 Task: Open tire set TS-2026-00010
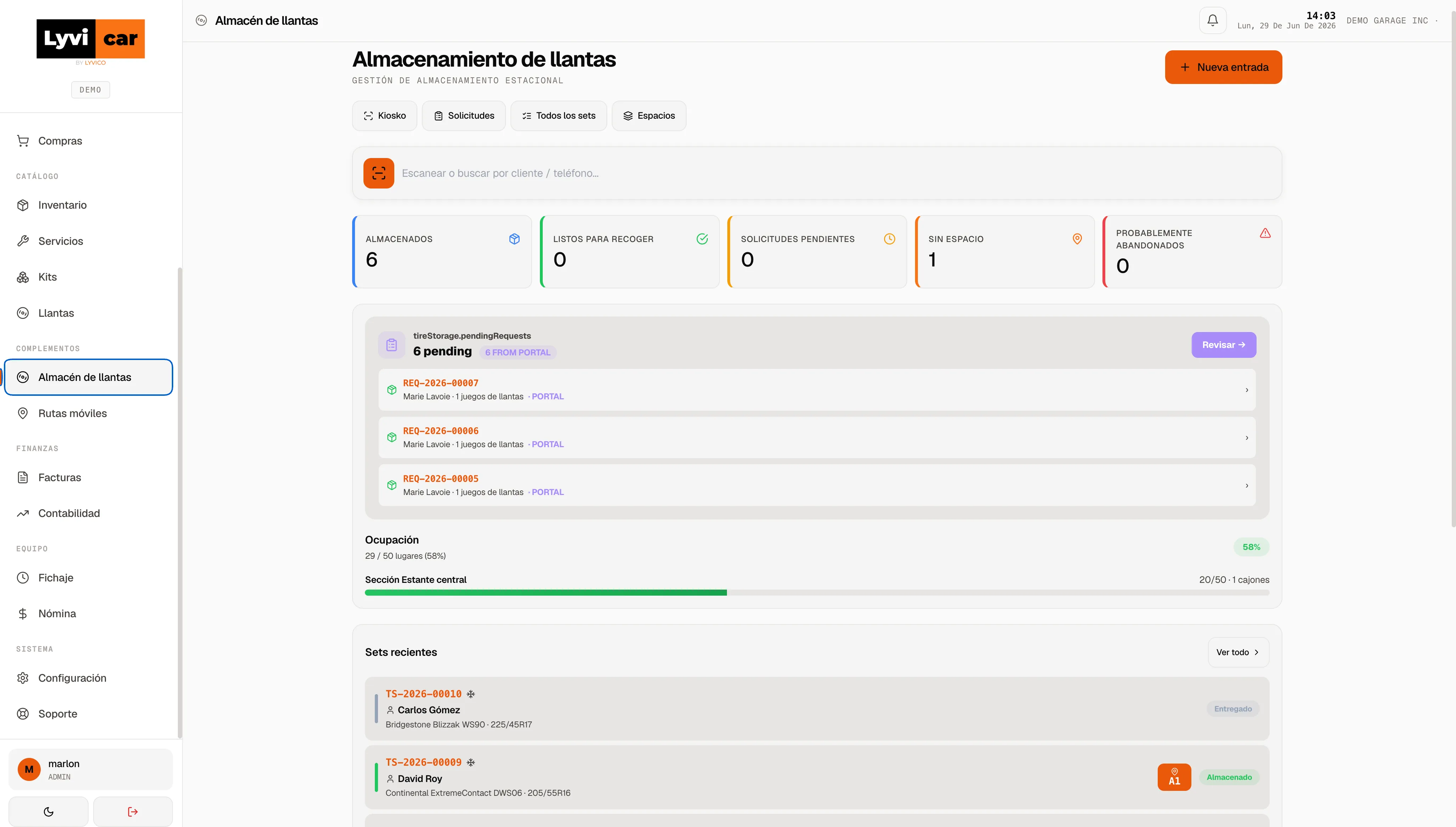pyautogui.click(x=817, y=708)
